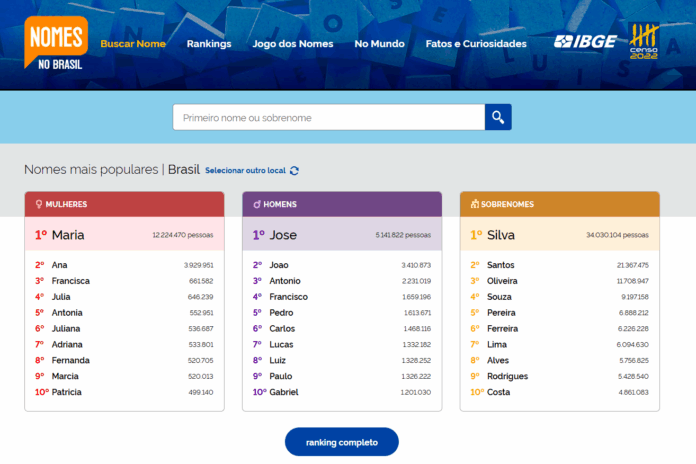Click the Nomes no Brasil logo
This screenshot has width=696, height=464.
tap(56, 42)
